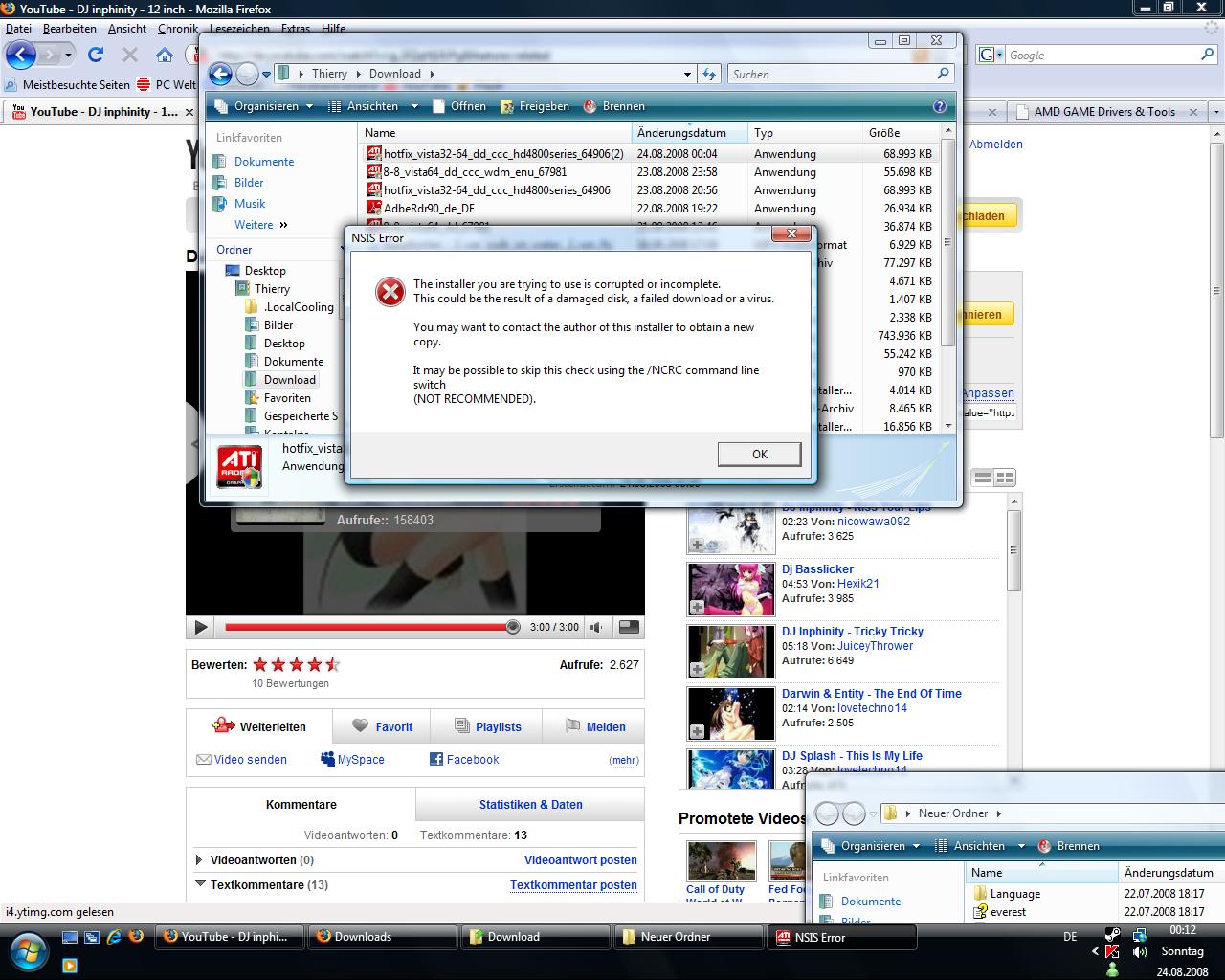Open the Chronik menu
Viewport: 1225px width, 980px height.
tap(178, 29)
